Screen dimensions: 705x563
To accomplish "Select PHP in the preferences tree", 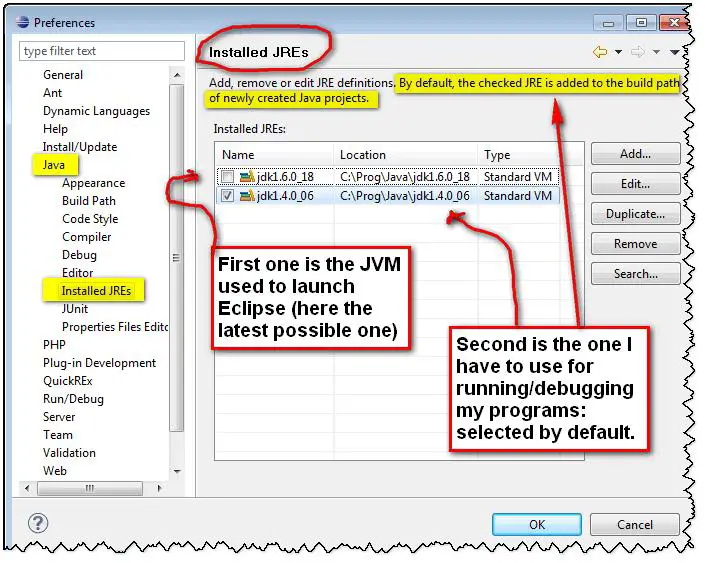I will point(54,345).
